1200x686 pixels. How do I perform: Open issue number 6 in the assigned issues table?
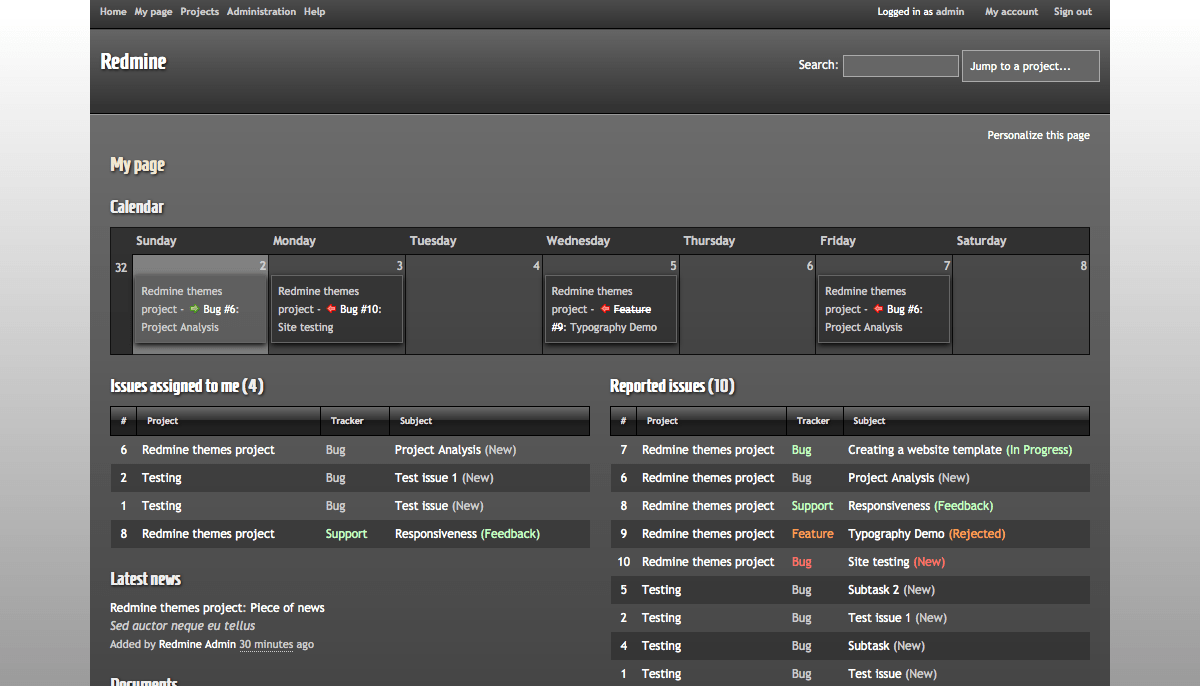[x=124, y=450]
